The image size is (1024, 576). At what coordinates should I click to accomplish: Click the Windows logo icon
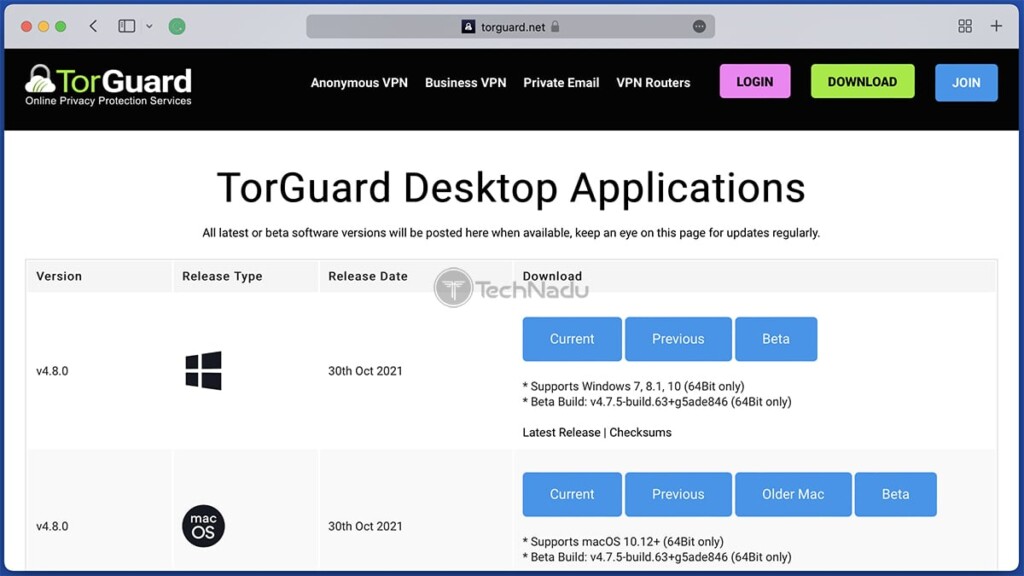coord(203,370)
